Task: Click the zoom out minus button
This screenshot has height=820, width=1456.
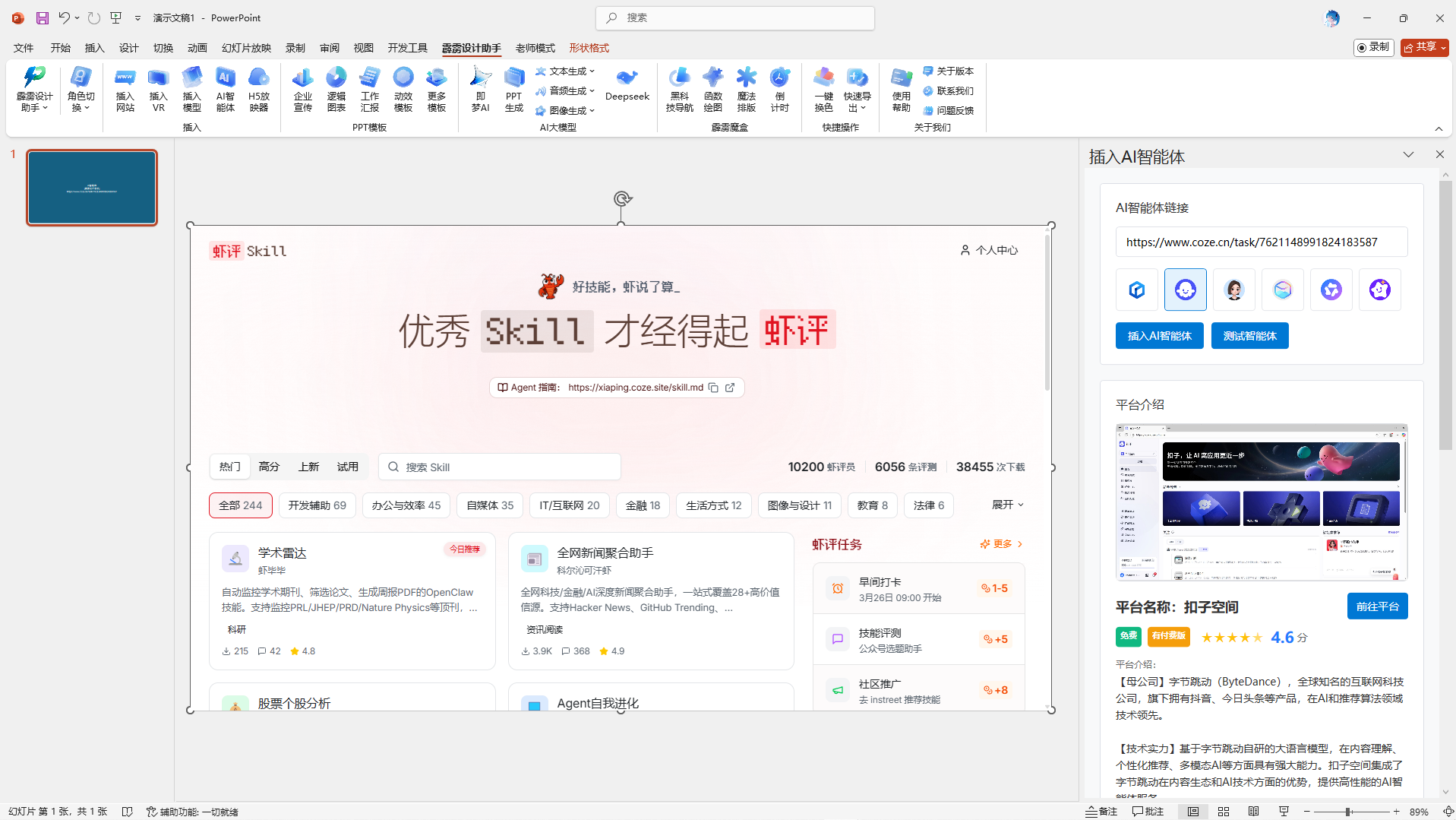Action: tap(1306, 812)
